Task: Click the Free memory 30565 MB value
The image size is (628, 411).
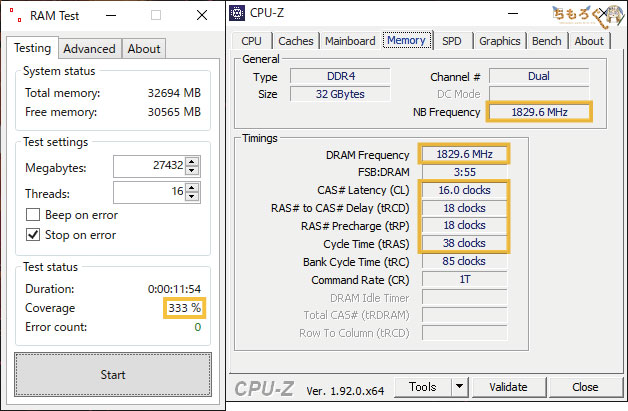Action: click(x=174, y=112)
